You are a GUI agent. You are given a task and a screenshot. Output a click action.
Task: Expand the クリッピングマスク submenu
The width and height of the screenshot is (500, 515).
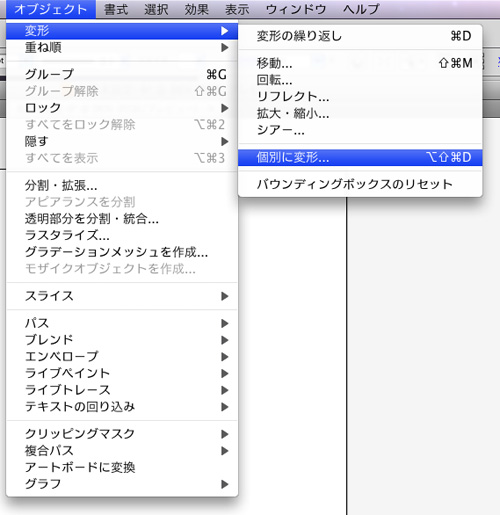(122, 434)
